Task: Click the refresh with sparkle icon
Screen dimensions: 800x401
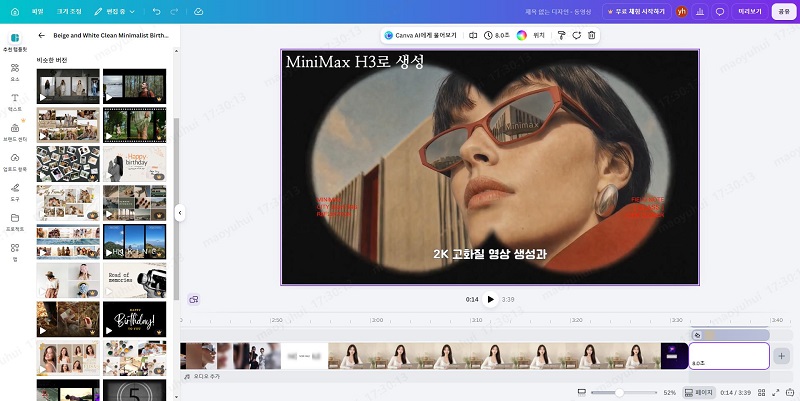Action: click(577, 35)
